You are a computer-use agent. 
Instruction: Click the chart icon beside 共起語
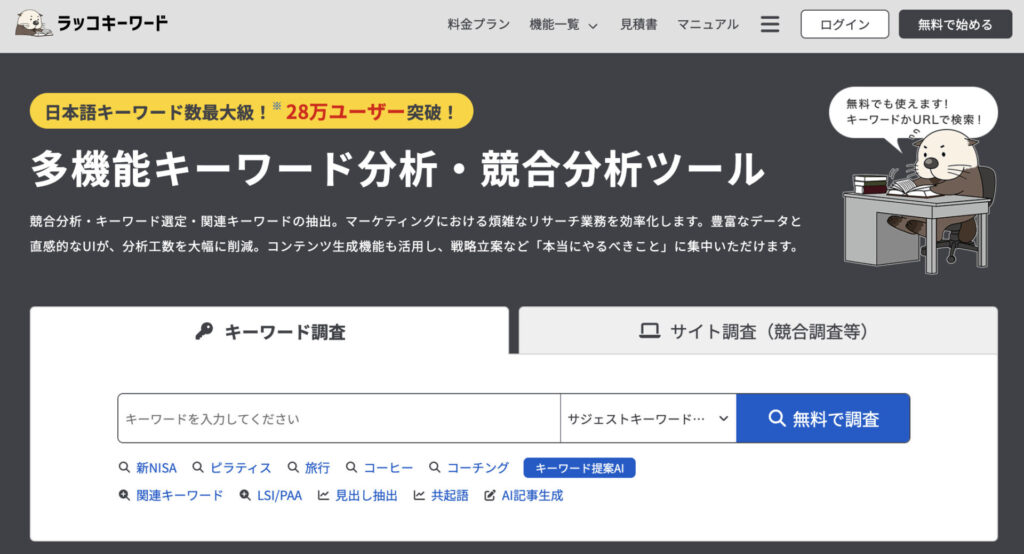pyautogui.click(x=420, y=495)
